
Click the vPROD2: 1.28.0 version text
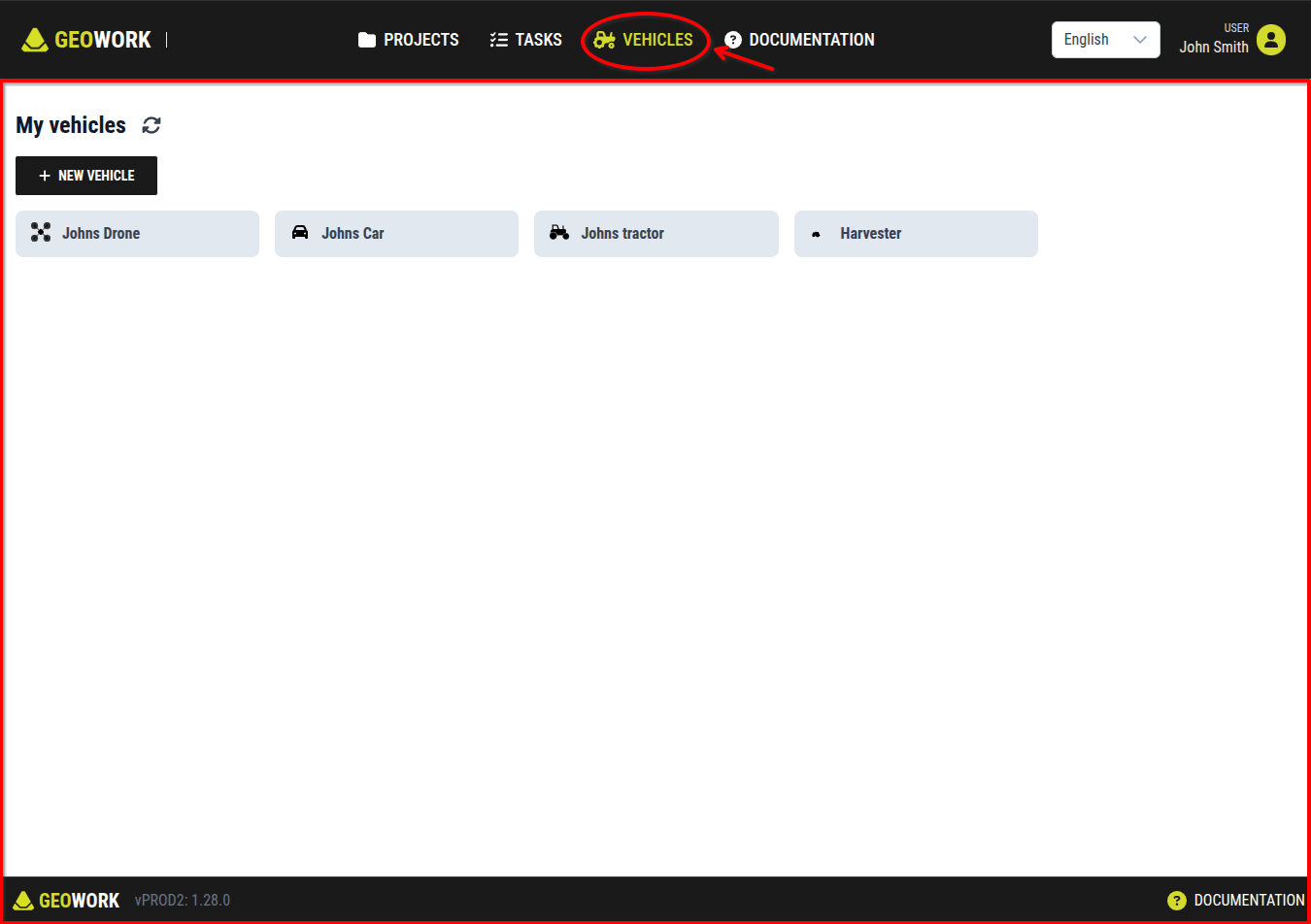click(x=183, y=901)
